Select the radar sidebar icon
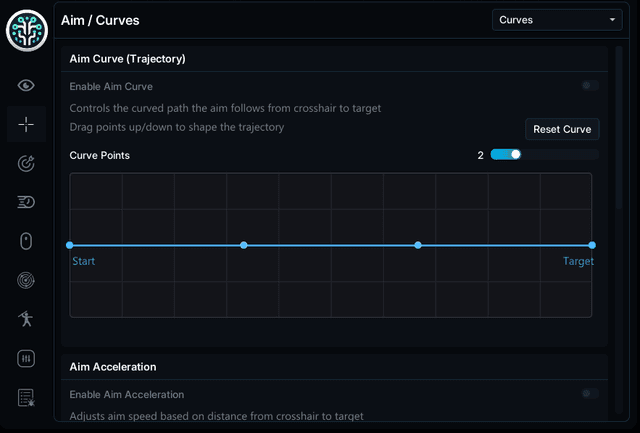Image resolution: width=640 pixels, height=433 pixels. click(26, 280)
